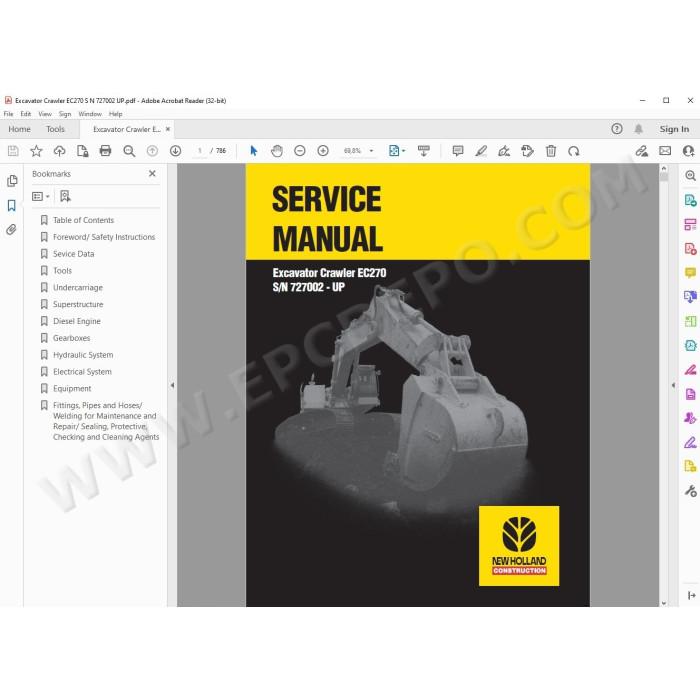Click the Stamp tool icon
This screenshot has width=700, height=700.
527,151
